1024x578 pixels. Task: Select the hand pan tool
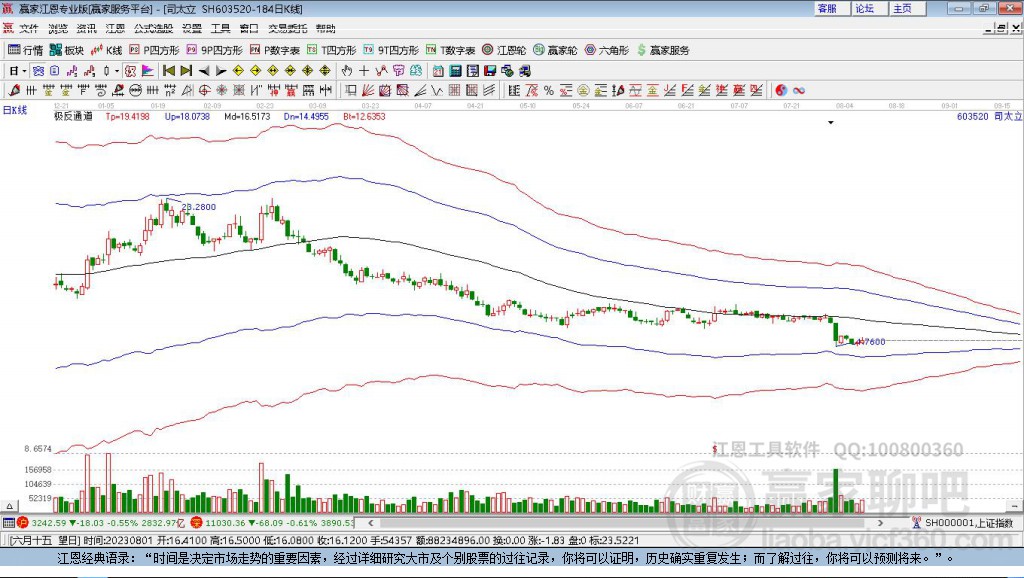point(347,71)
